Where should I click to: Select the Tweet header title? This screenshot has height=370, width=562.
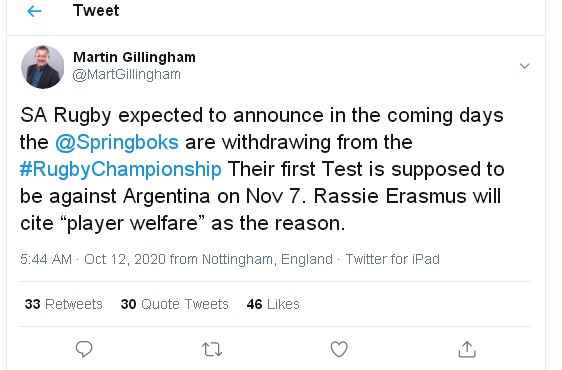96,10
